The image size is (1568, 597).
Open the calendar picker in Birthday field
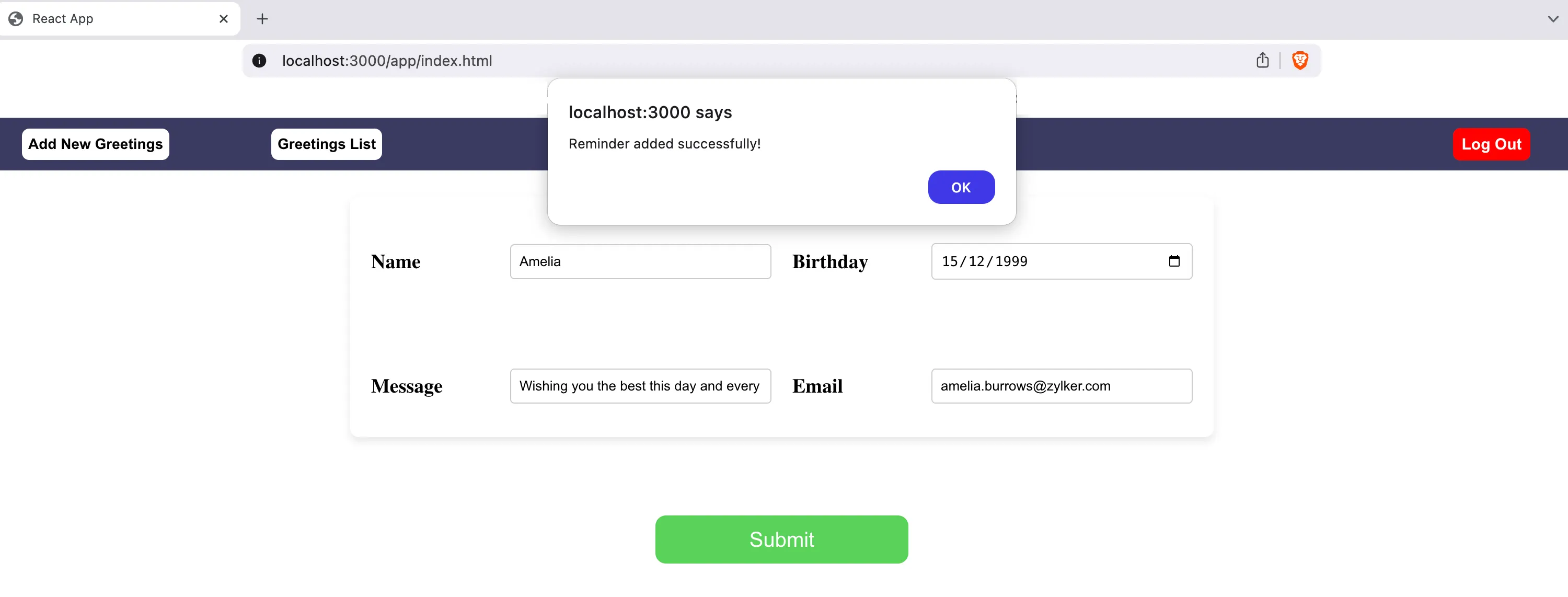[1174, 261]
